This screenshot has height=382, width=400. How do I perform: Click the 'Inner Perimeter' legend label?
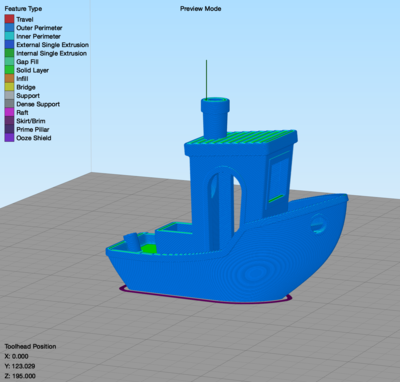click(38, 36)
